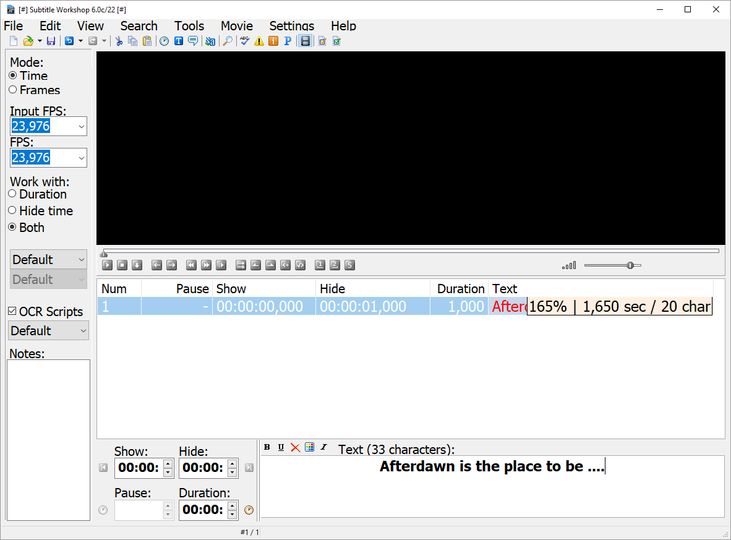Screen dimensions: 731x540
Task: Open the Edit menu
Action: (50, 26)
